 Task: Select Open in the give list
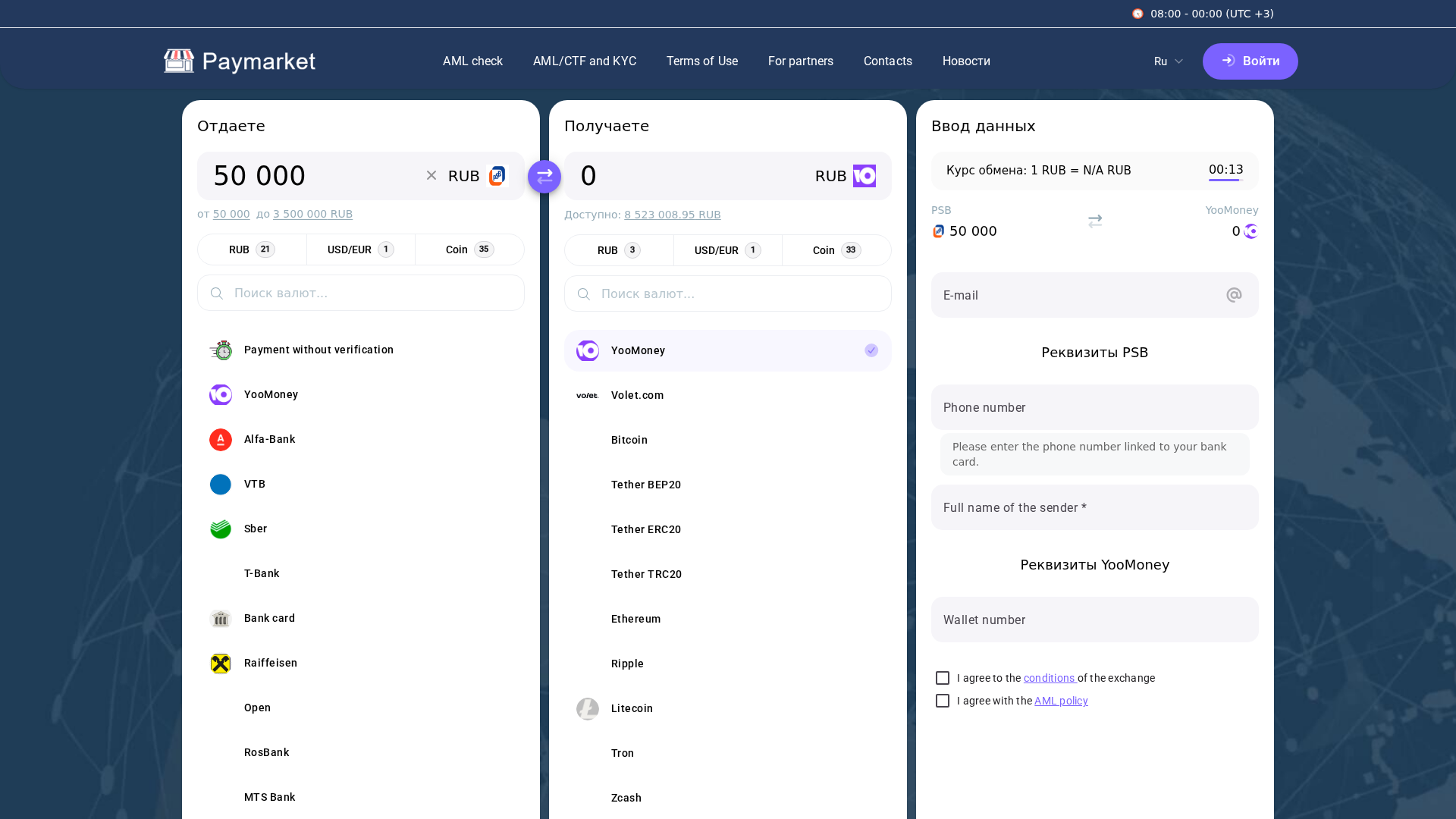pos(361,708)
